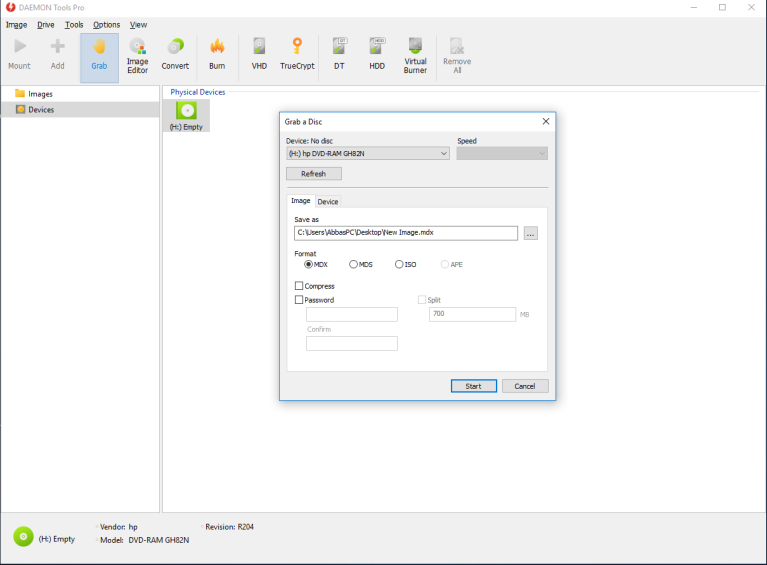This screenshot has width=767, height=565.
Task: Open the Drive menu
Action: [x=46, y=24]
